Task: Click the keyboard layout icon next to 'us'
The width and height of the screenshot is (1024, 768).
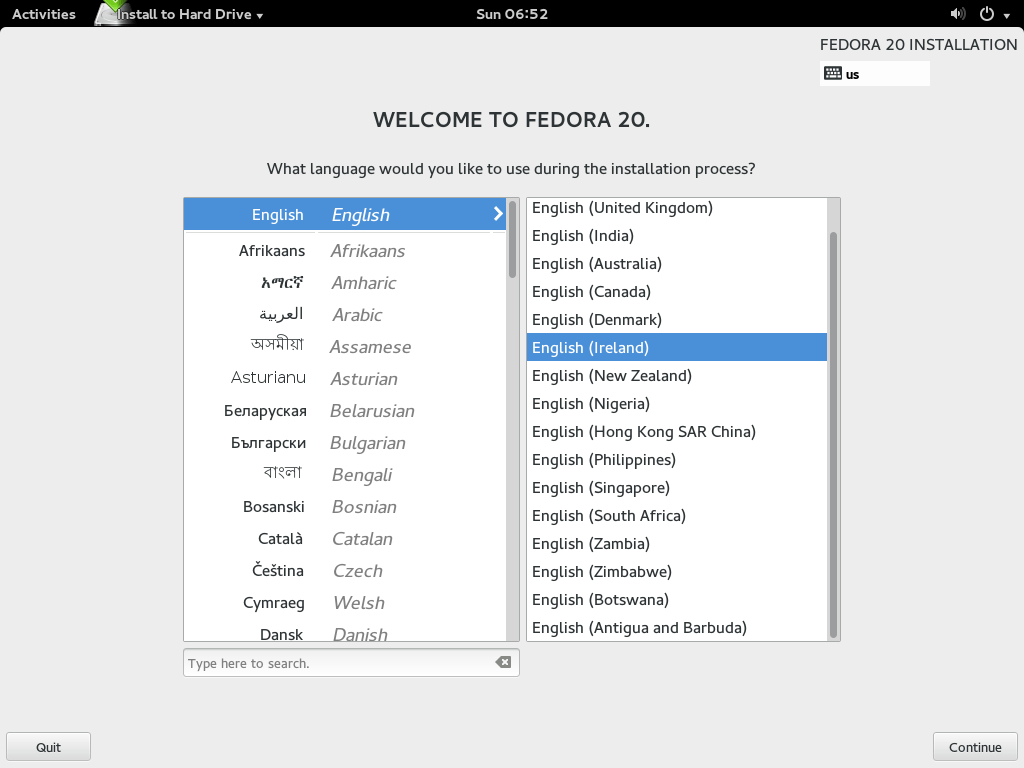Action: click(833, 73)
